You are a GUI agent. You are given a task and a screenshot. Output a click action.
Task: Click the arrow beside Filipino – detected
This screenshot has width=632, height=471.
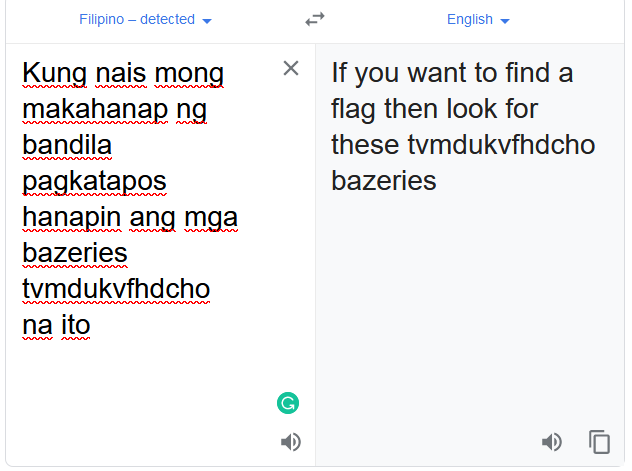(x=207, y=21)
